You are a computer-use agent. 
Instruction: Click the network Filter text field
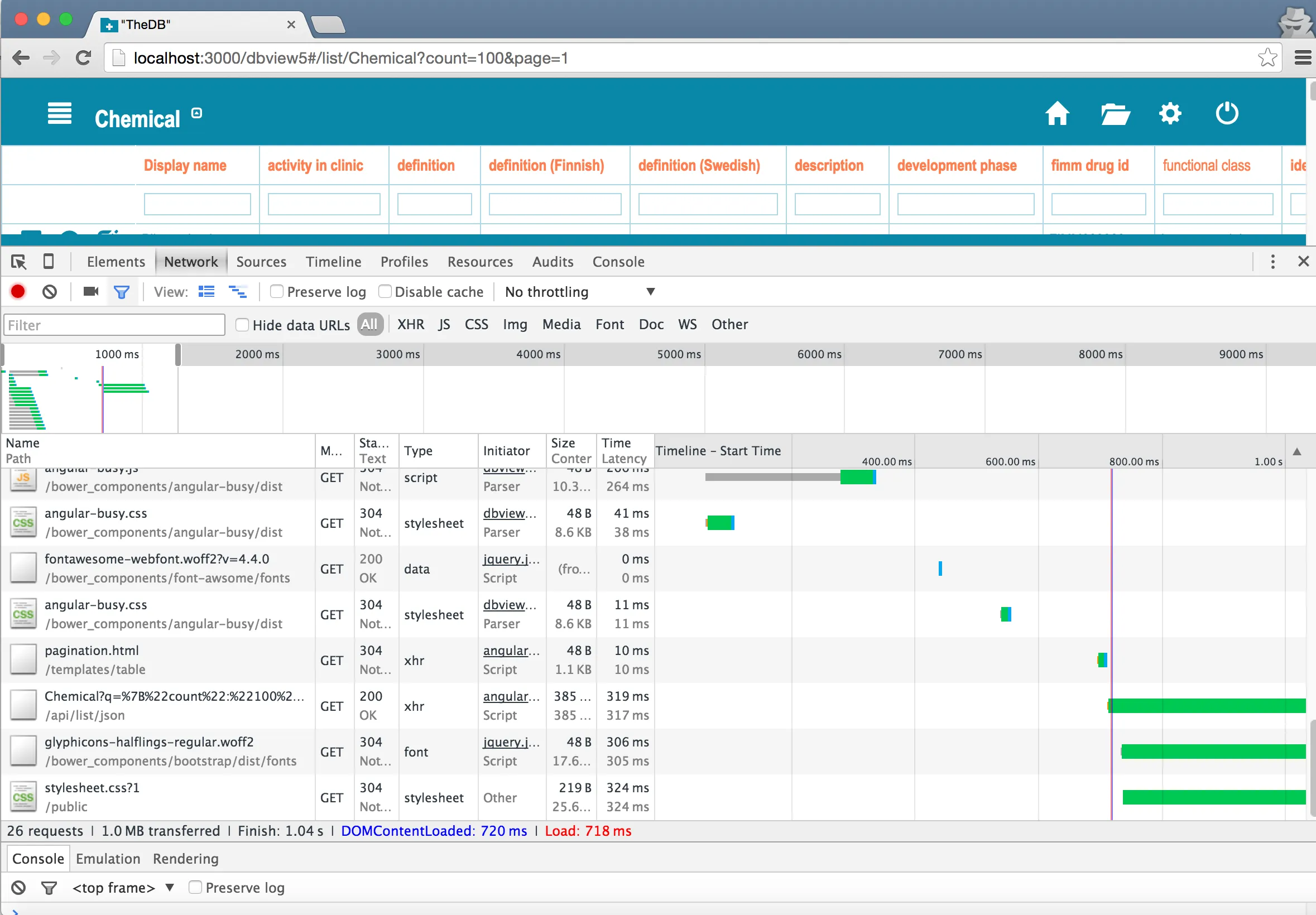click(114, 325)
